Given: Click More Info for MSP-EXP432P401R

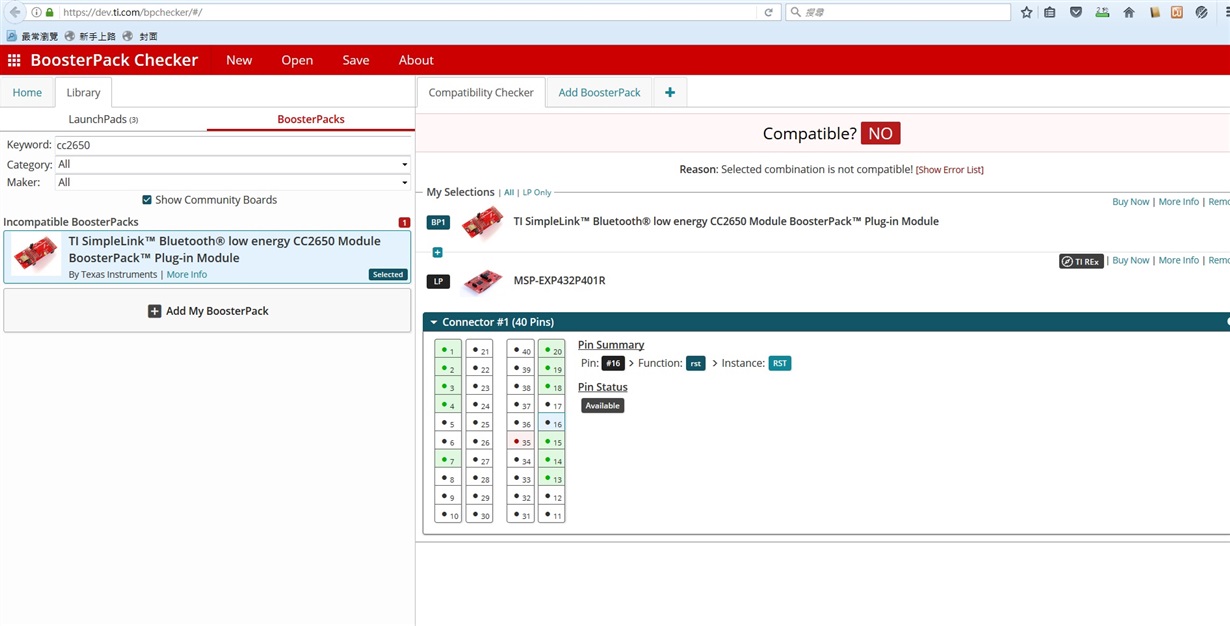Looking at the screenshot, I should [x=1179, y=260].
